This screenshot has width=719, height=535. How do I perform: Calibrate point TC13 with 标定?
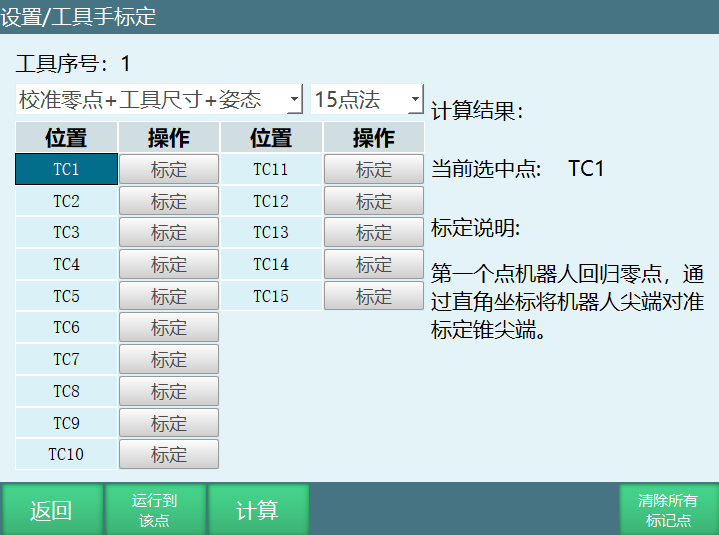click(373, 233)
